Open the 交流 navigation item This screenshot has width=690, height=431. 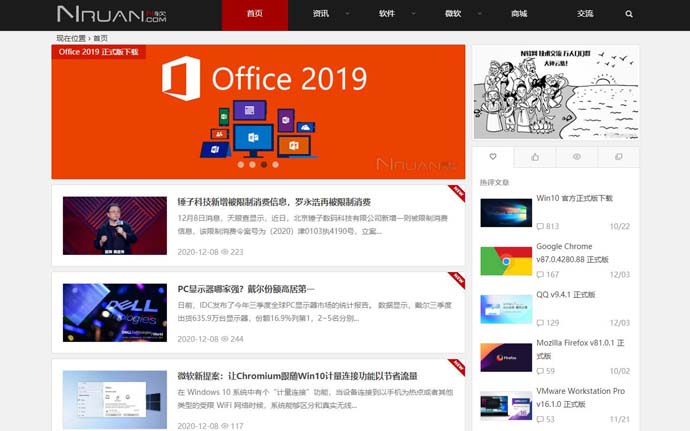[x=585, y=14]
